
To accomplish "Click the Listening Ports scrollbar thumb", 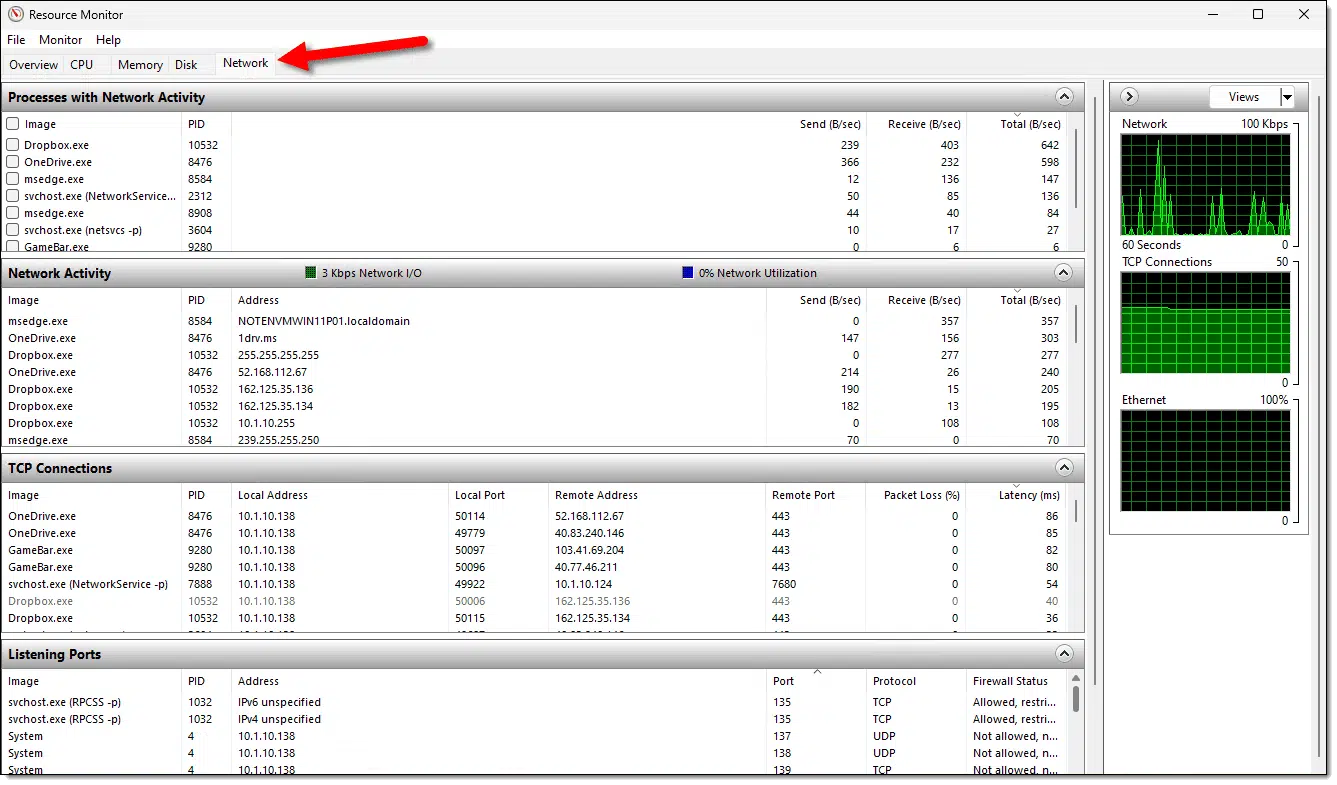I will 1076,698.
